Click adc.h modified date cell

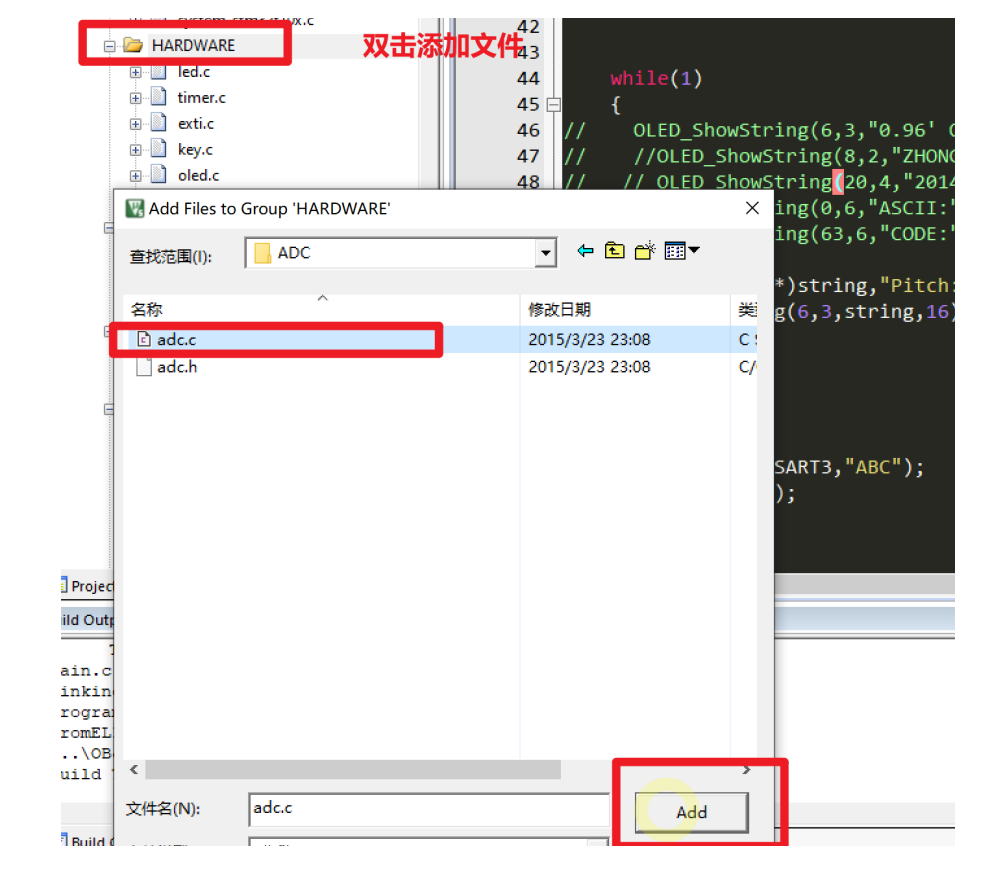[589, 367]
